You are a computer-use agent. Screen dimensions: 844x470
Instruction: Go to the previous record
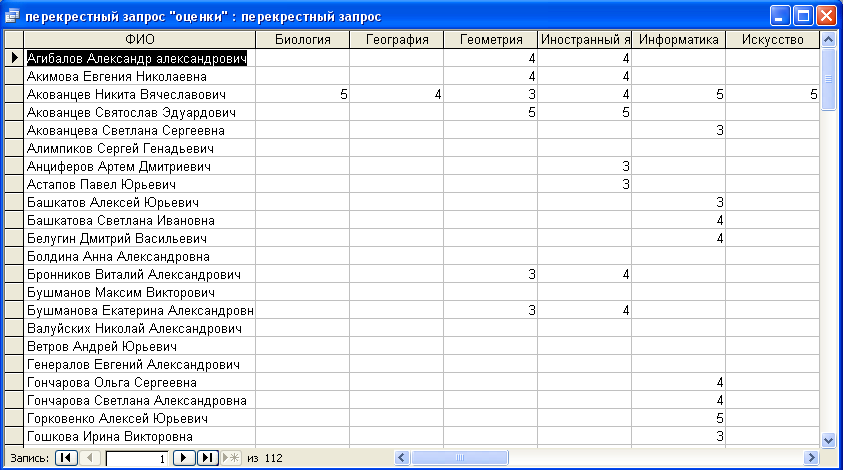(90, 458)
